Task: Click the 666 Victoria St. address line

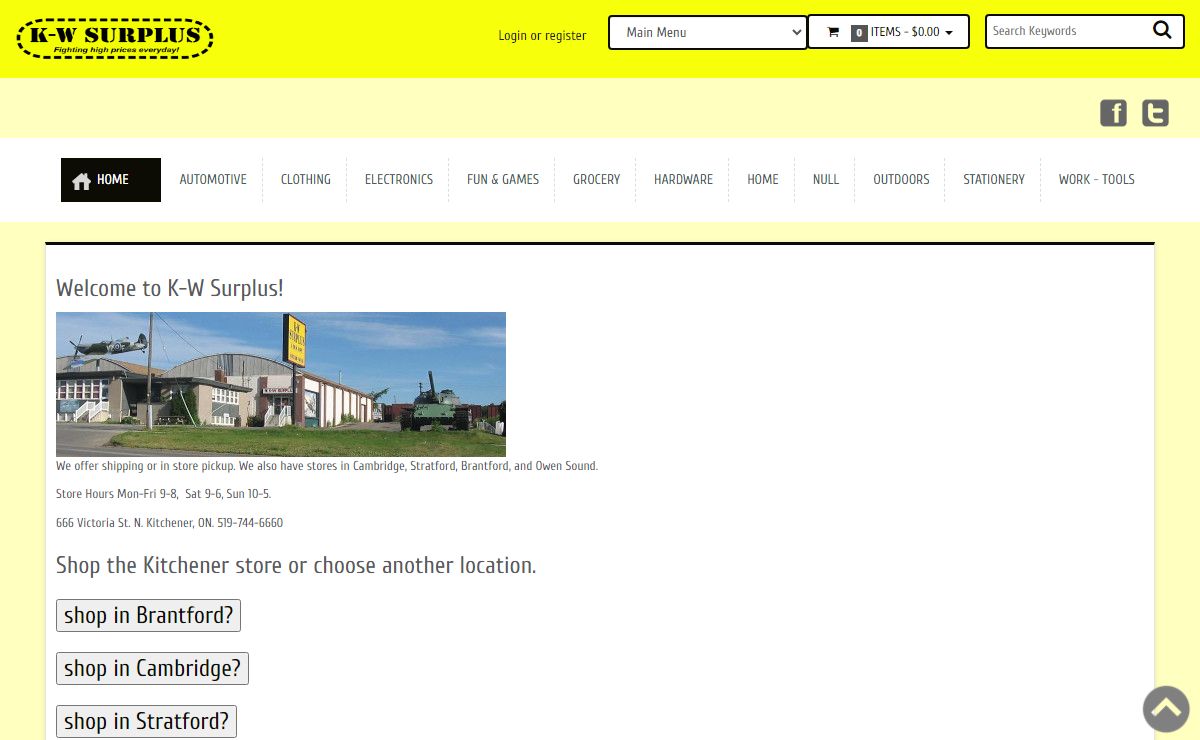Action: pyautogui.click(x=169, y=523)
